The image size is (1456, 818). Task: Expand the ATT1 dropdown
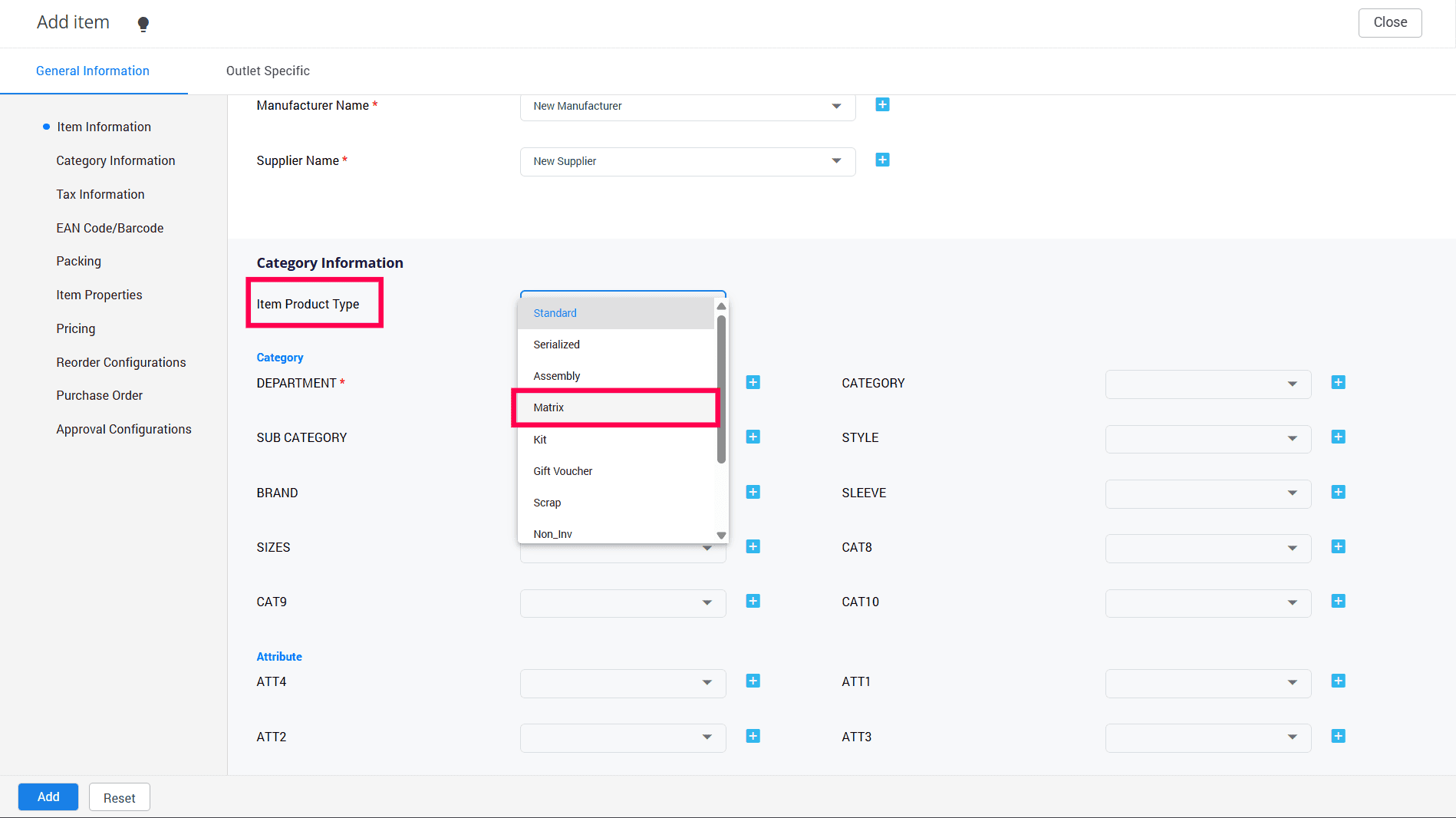[1208, 683]
